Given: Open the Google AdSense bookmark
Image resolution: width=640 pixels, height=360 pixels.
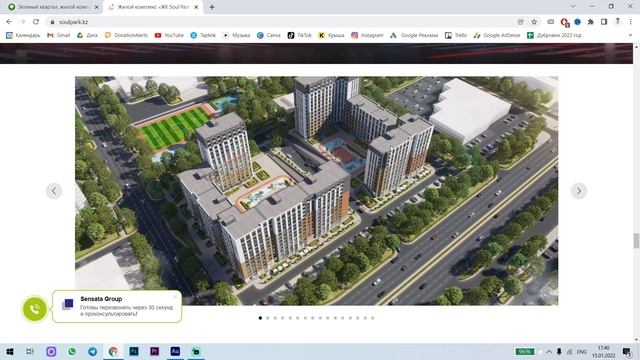Looking at the screenshot, I should 497,36.
